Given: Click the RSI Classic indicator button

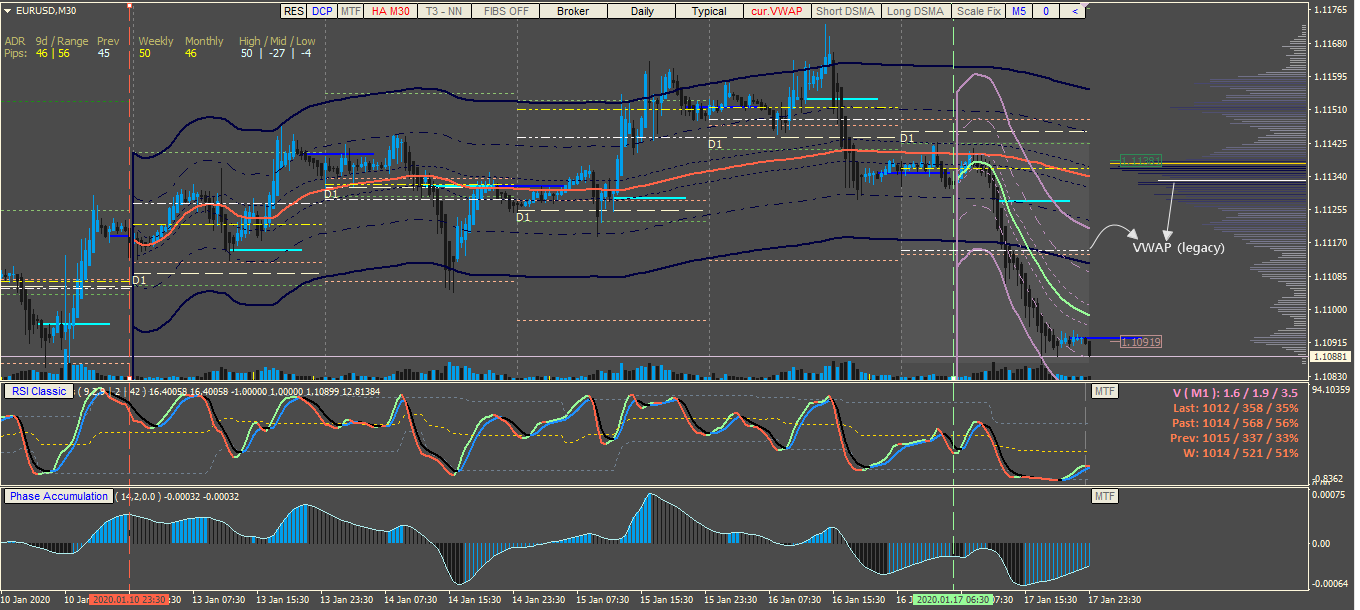Looking at the screenshot, I should coord(38,391).
